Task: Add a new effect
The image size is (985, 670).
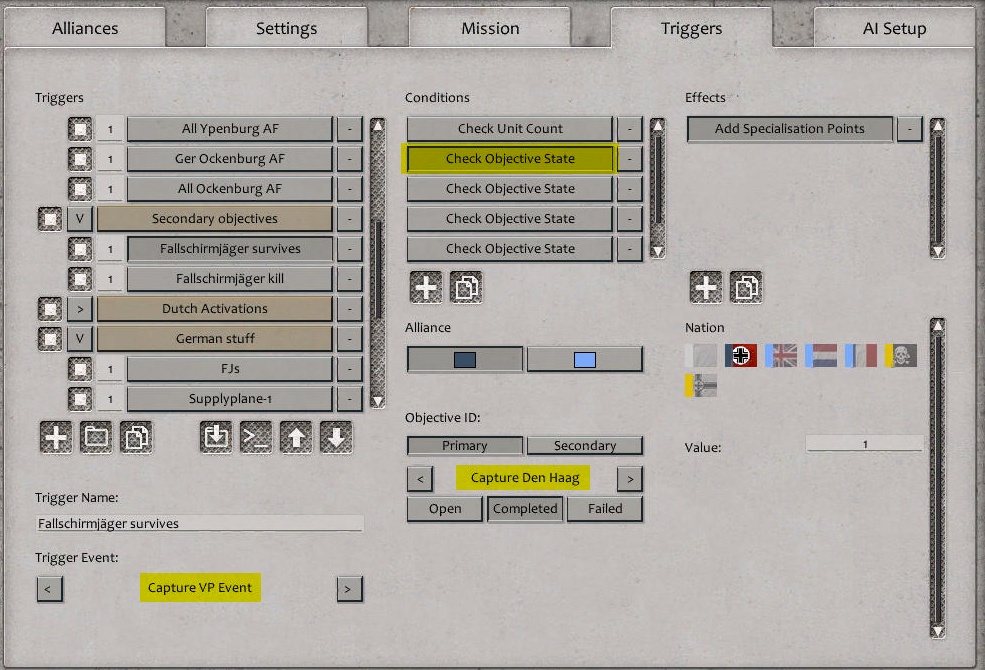Action: [706, 288]
